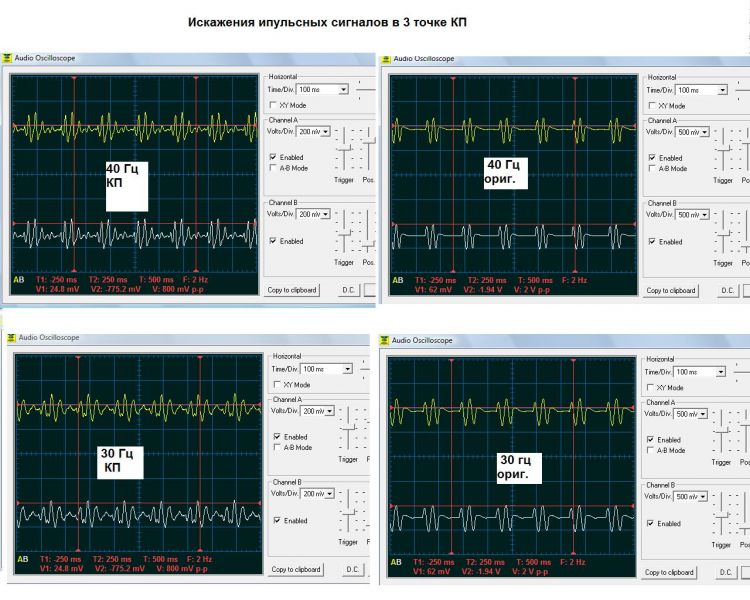Viewport: 750px width, 600px height.
Task: Toggle Channel A Enabled in 40 Гц ориг. window
Action: [652, 157]
